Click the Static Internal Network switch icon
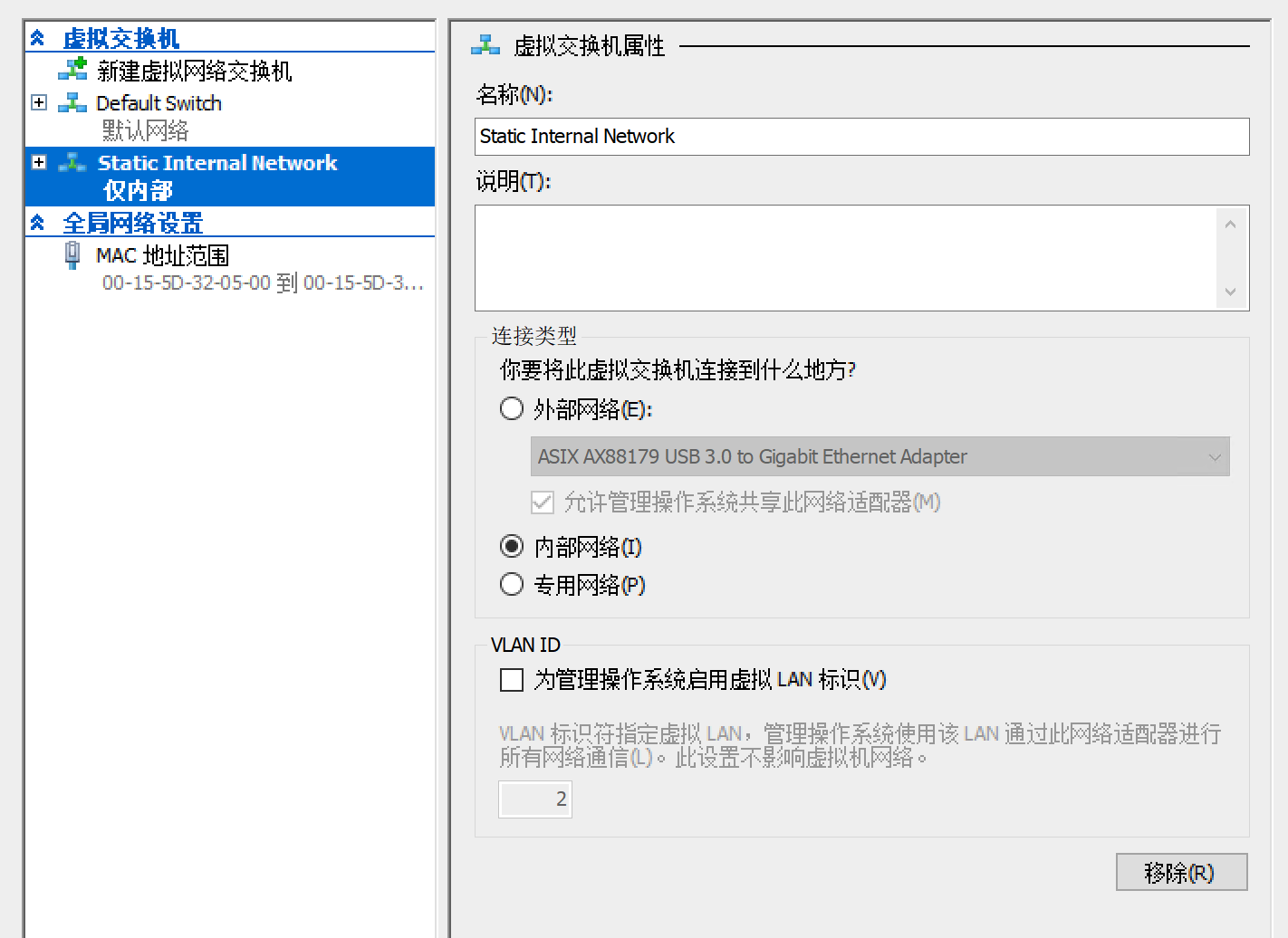This screenshot has width=1288, height=938. (72, 163)
